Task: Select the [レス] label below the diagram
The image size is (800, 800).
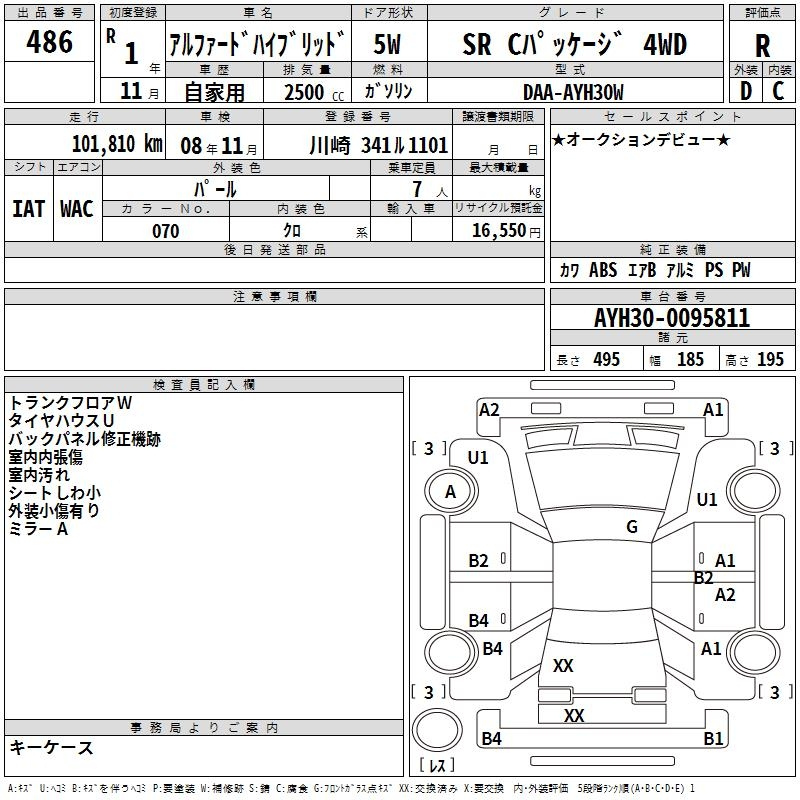Action: [436, 767]
